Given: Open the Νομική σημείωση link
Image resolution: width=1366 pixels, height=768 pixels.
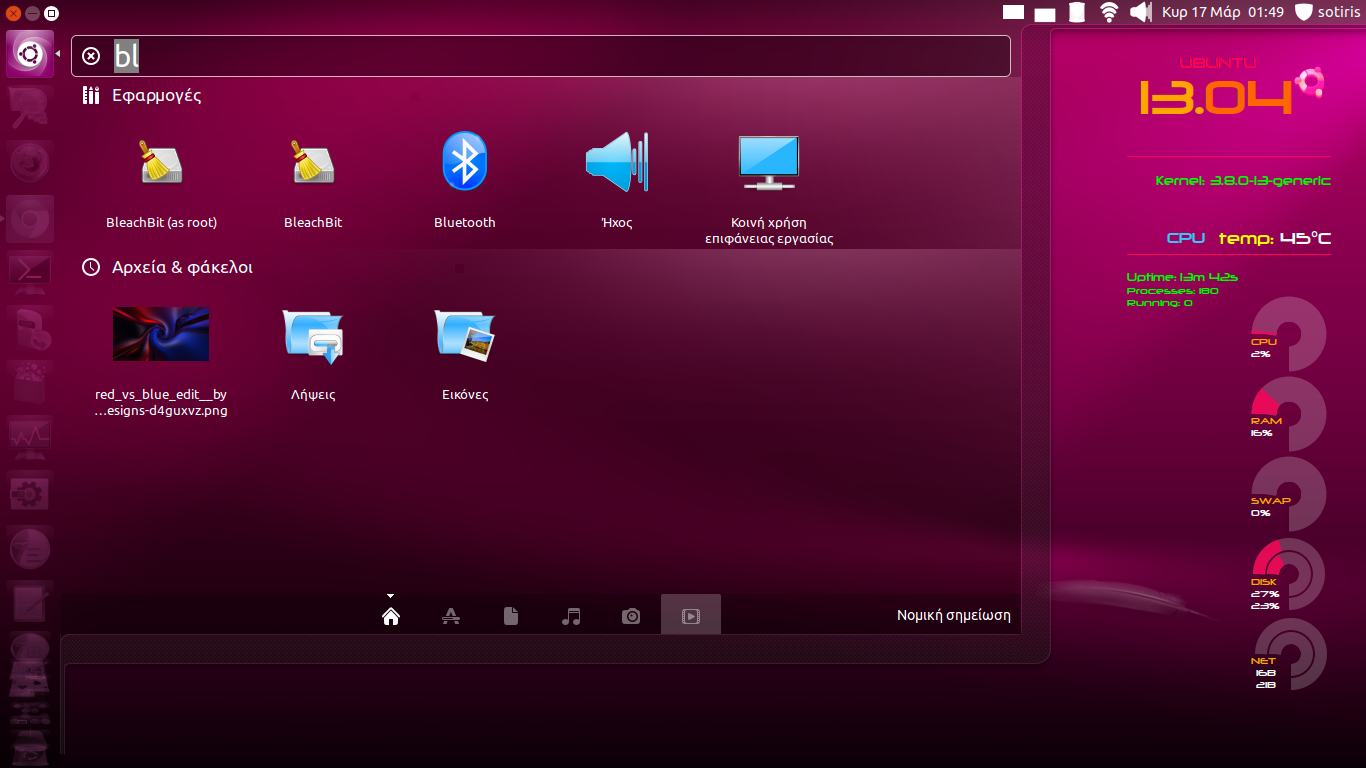Looking at the screenshot, I should click(x=953, y=615).
